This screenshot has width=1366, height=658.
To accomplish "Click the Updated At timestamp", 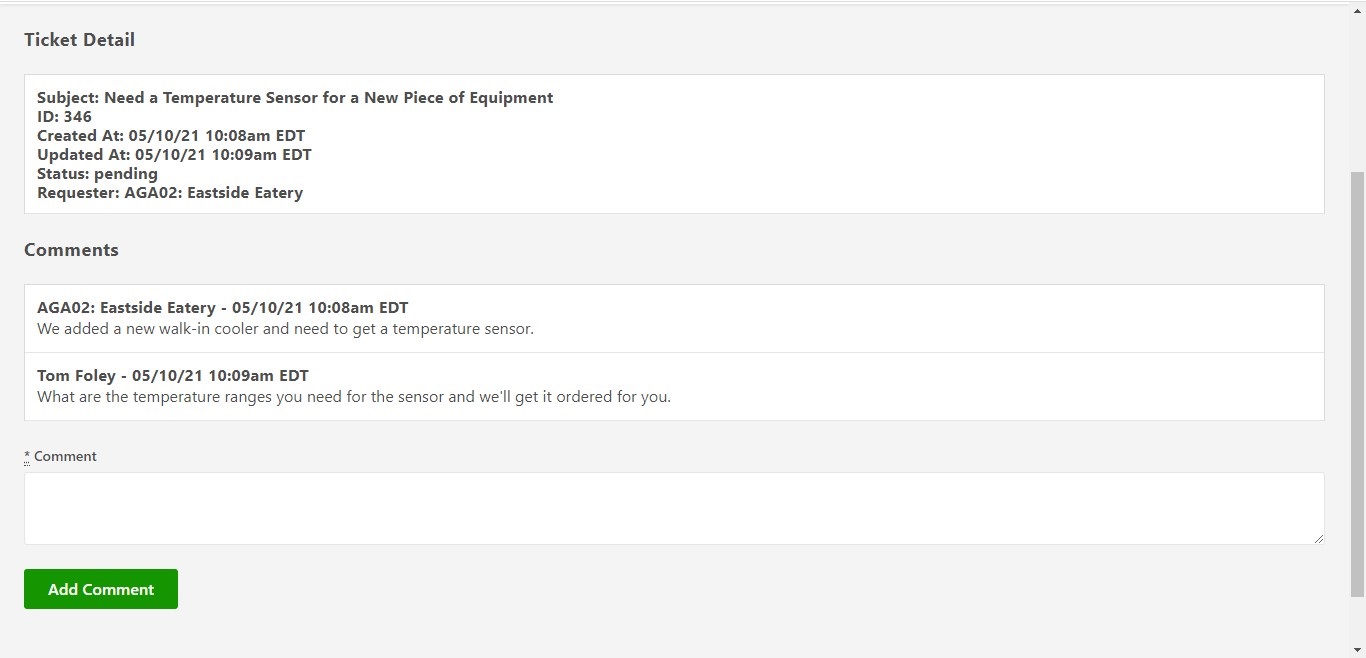I will point(174,154).
